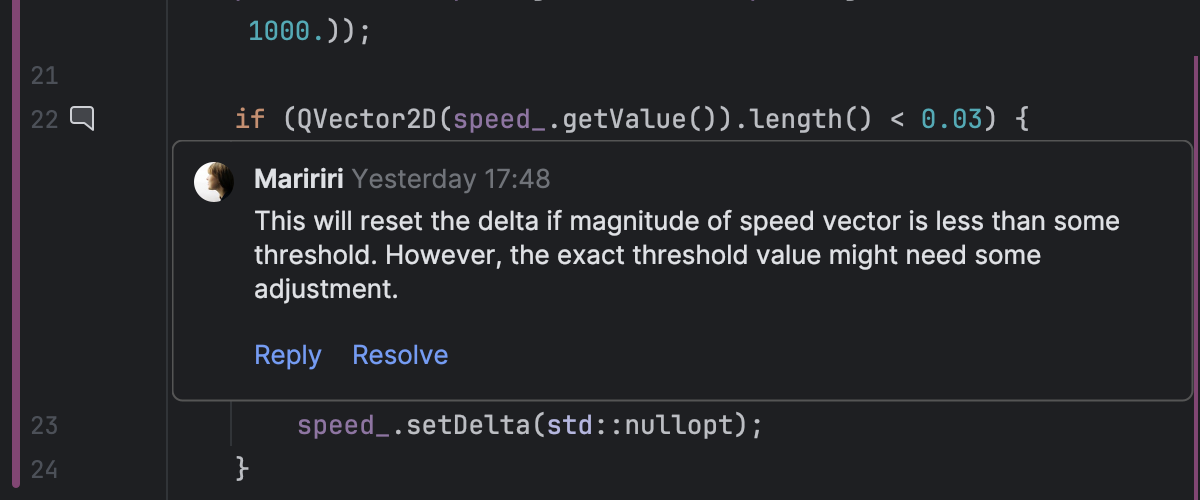Click line number 24 in the gutter
Screen dimensions: 1200x500
pos(45,467)
